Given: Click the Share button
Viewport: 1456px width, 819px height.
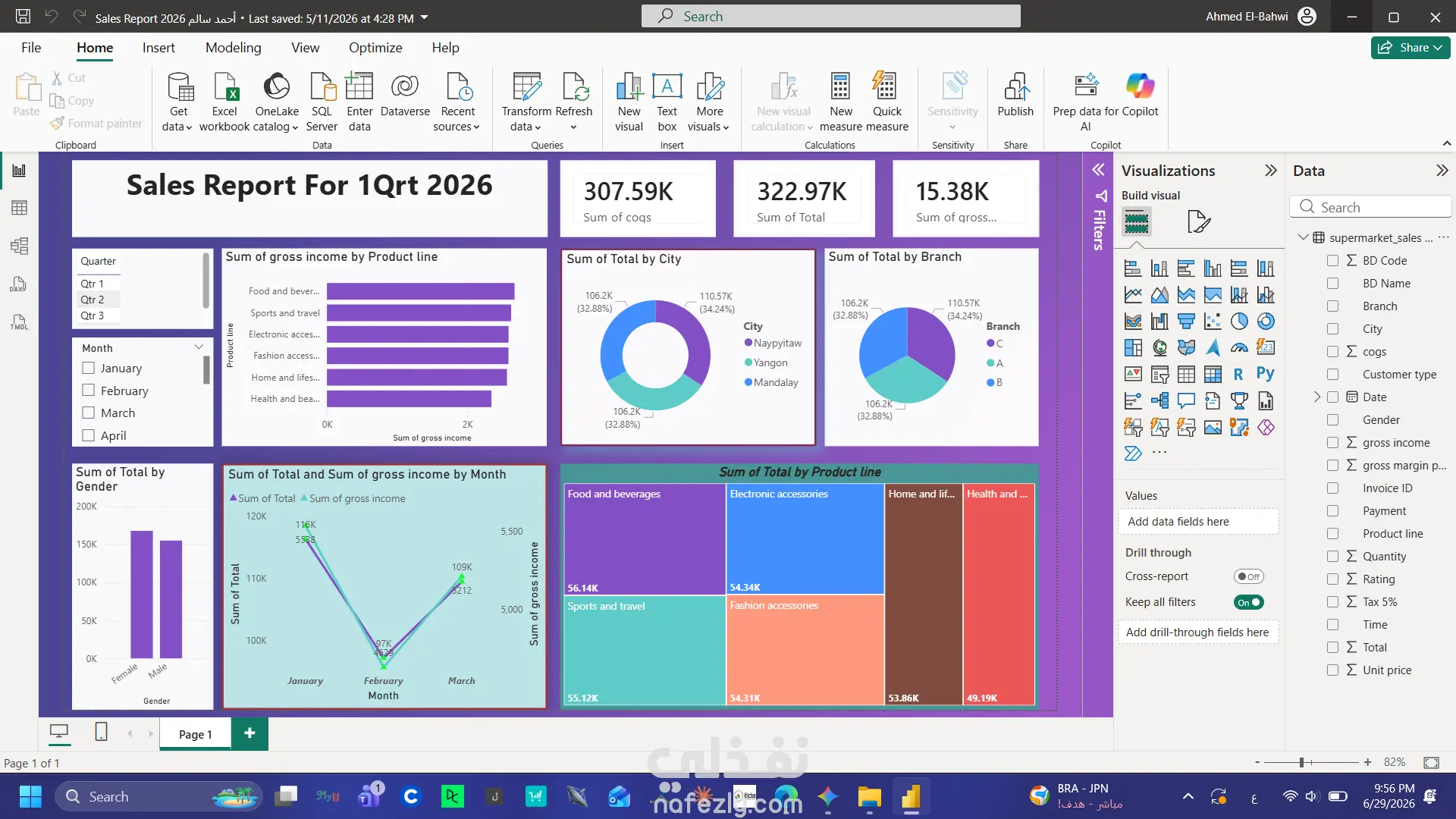Looking at the screenshot, I should (x=1410, y=47).
